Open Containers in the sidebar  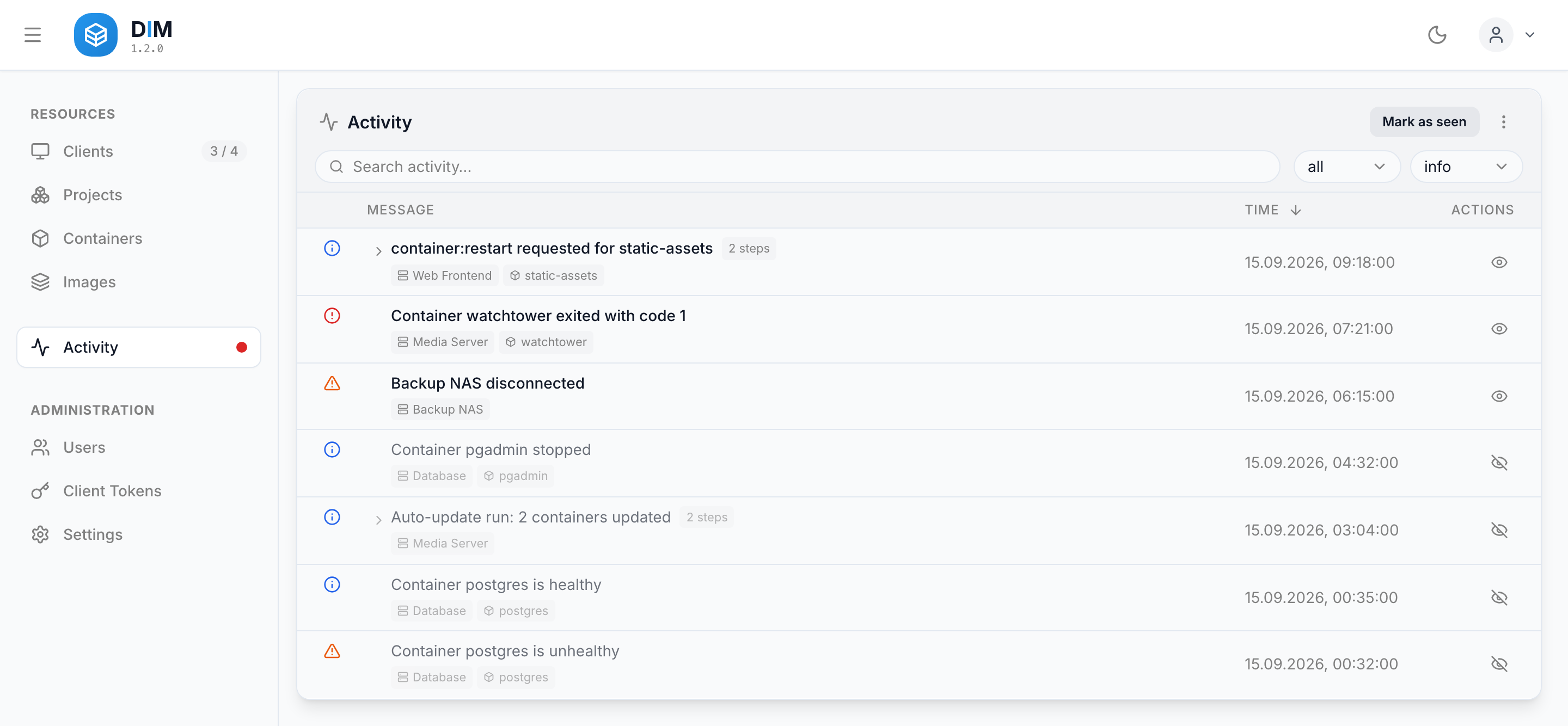pos(139,238)
